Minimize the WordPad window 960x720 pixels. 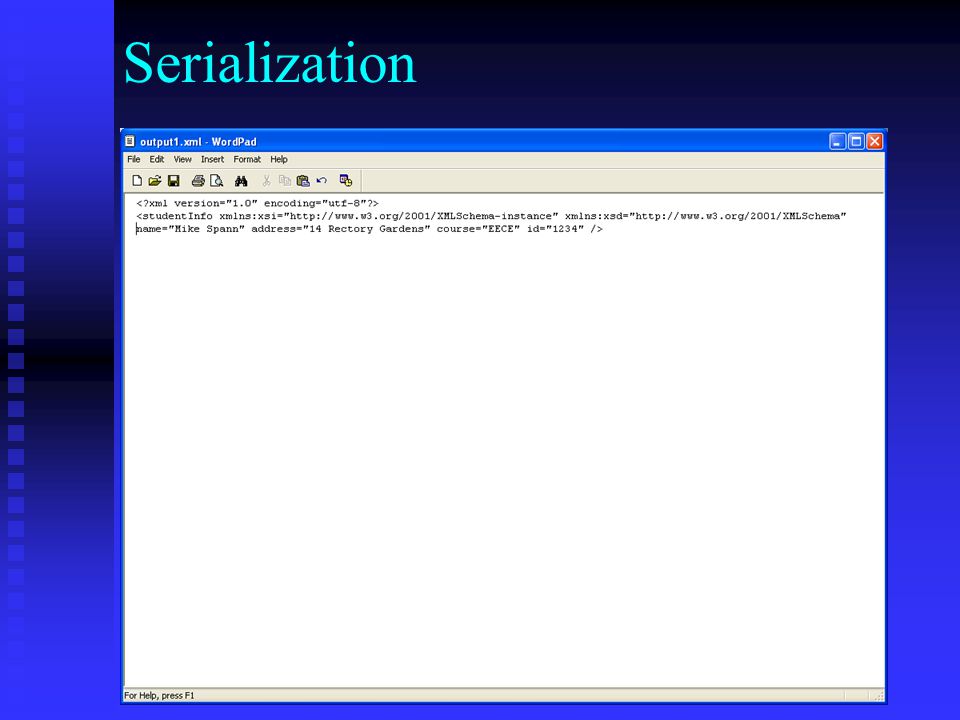[838, 141]
